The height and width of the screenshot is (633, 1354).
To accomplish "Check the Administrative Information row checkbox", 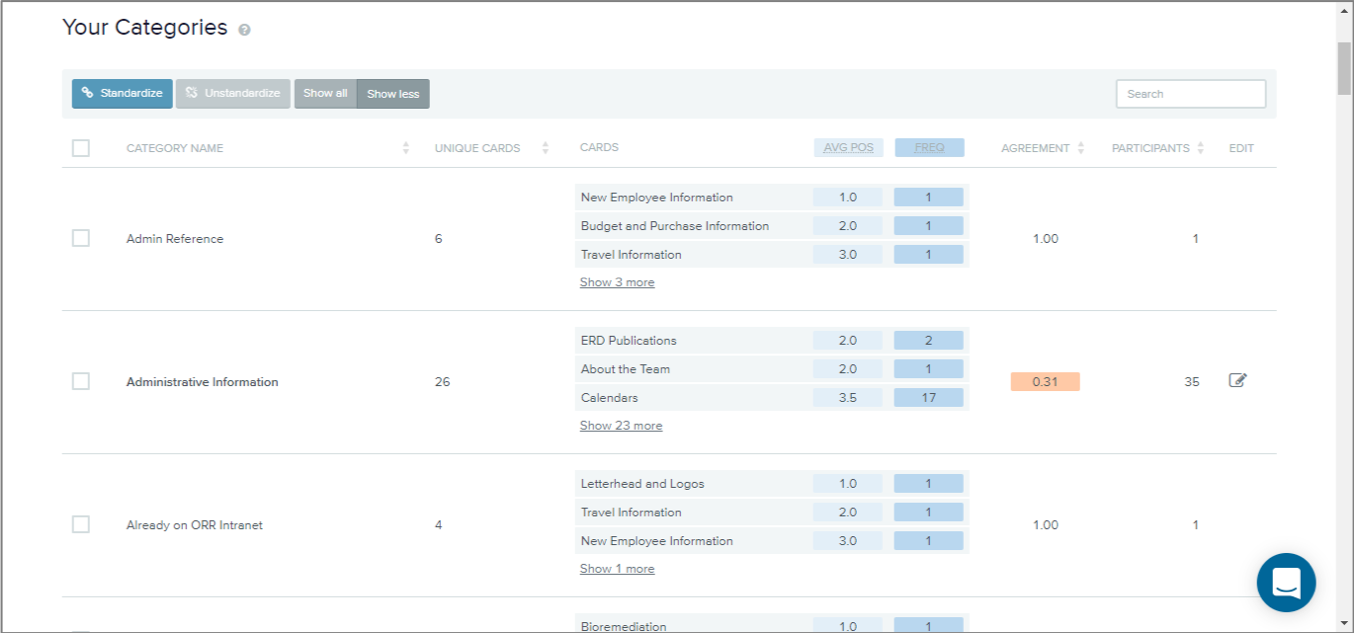I will click(x=81, y=381).
